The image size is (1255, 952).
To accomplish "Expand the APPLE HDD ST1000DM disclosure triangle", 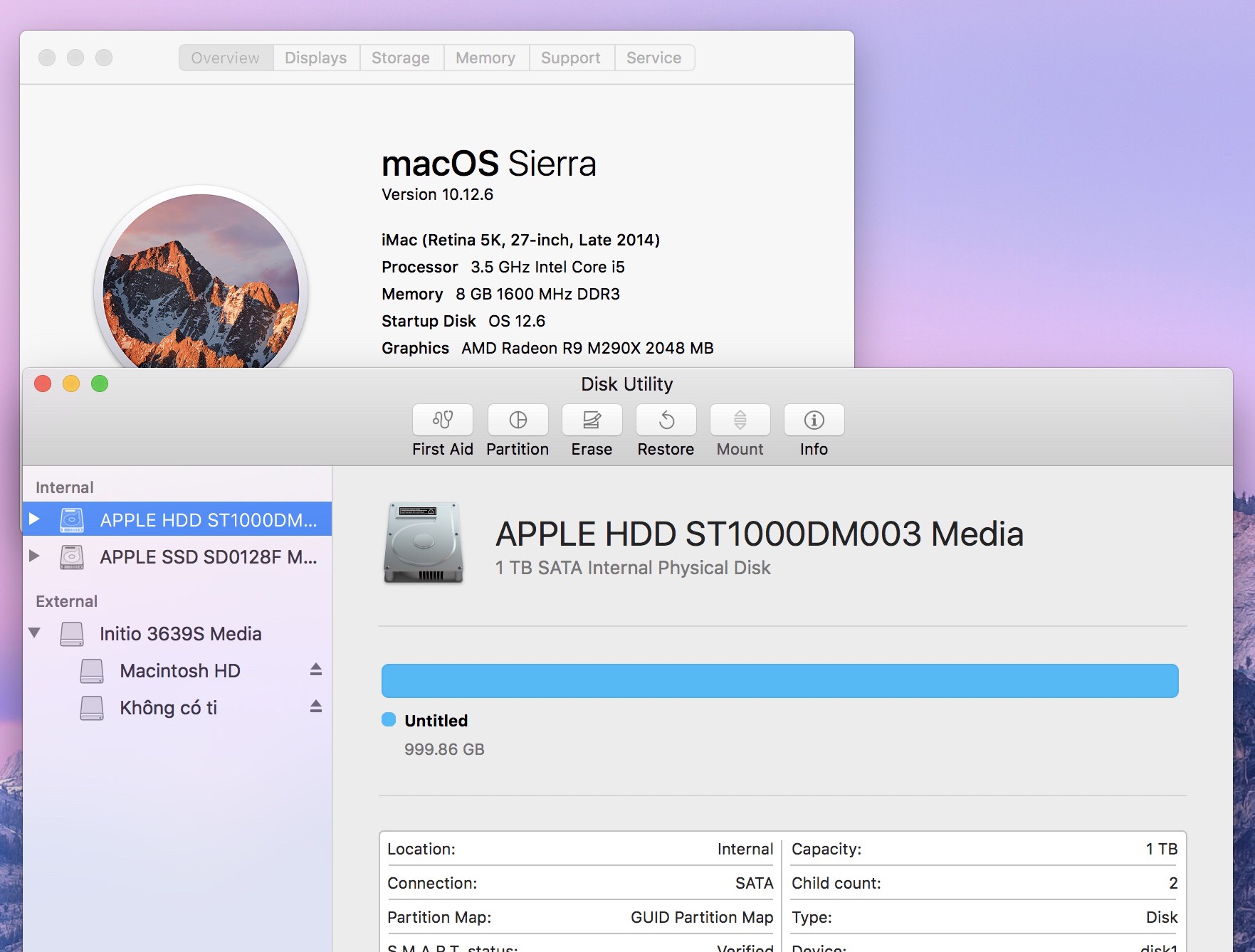I will pyautogui.click(x=34, y=519).
